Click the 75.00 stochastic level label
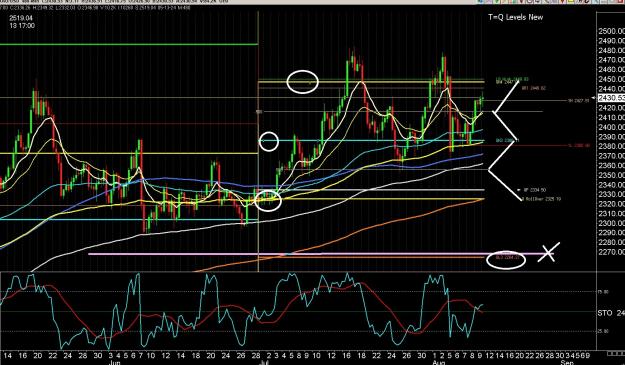The image size is (625, 365). [603, 292]
